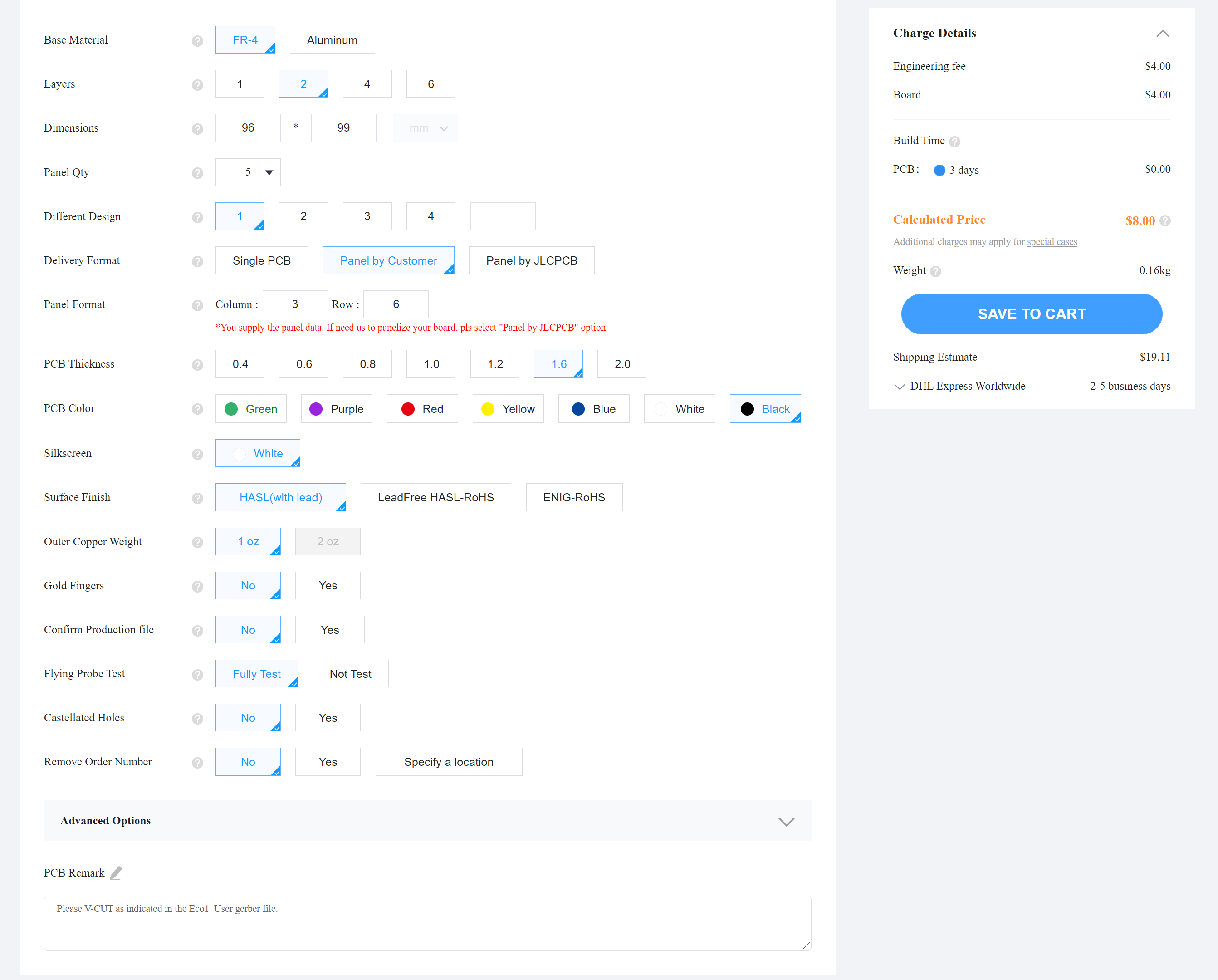Select the 3 days build time radio
Screen dimensions: 1218x980
pos(939,170)
